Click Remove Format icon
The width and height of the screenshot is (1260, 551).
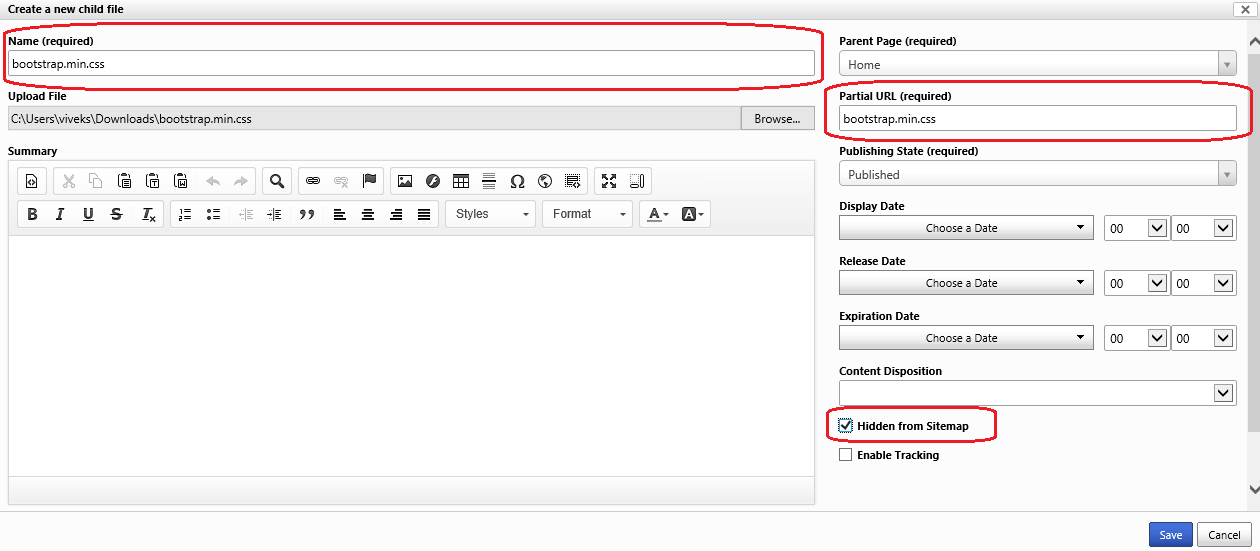click(x=148, y=214)
